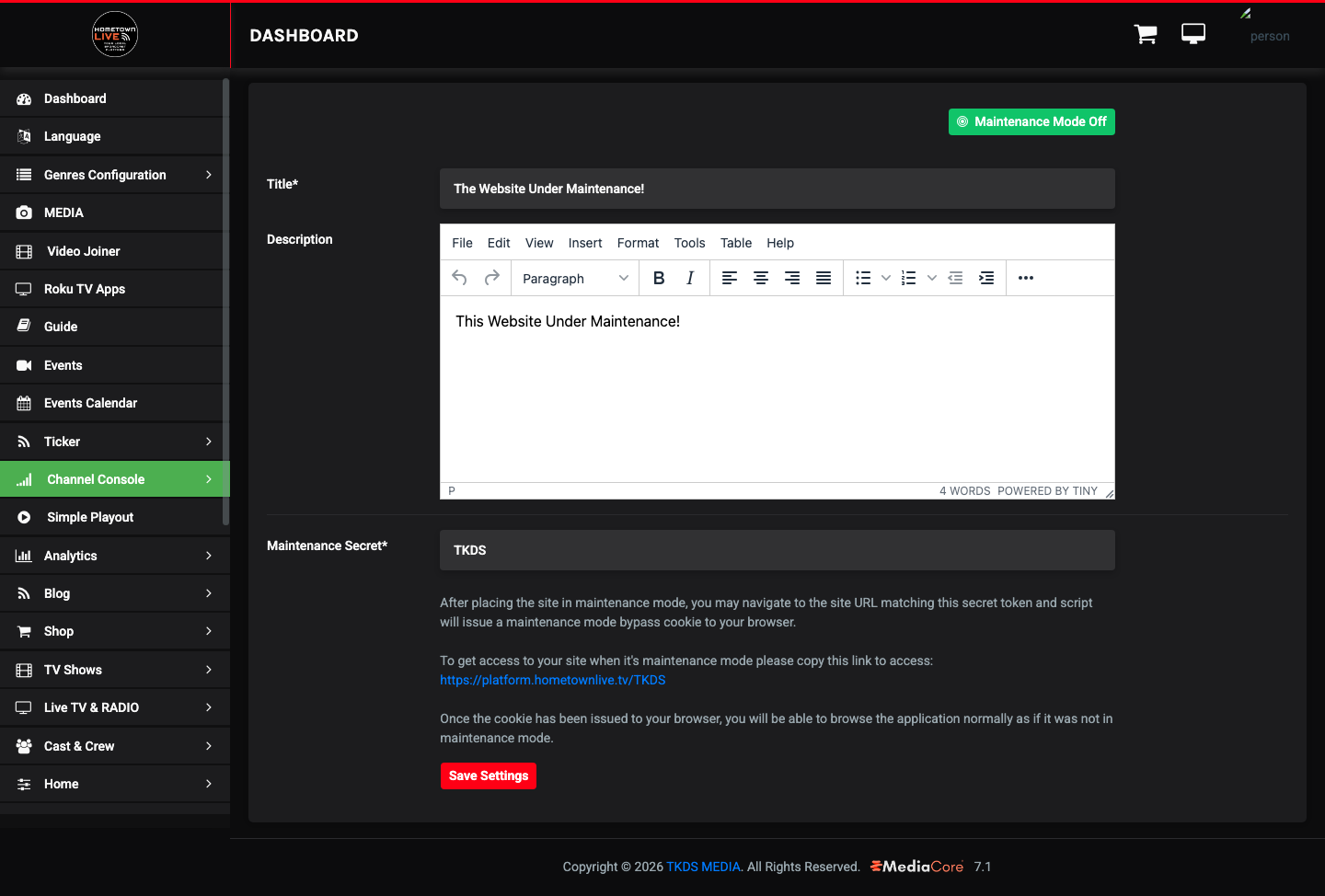
Task: Click the Hometown Live logo
Action: [115, 34]
